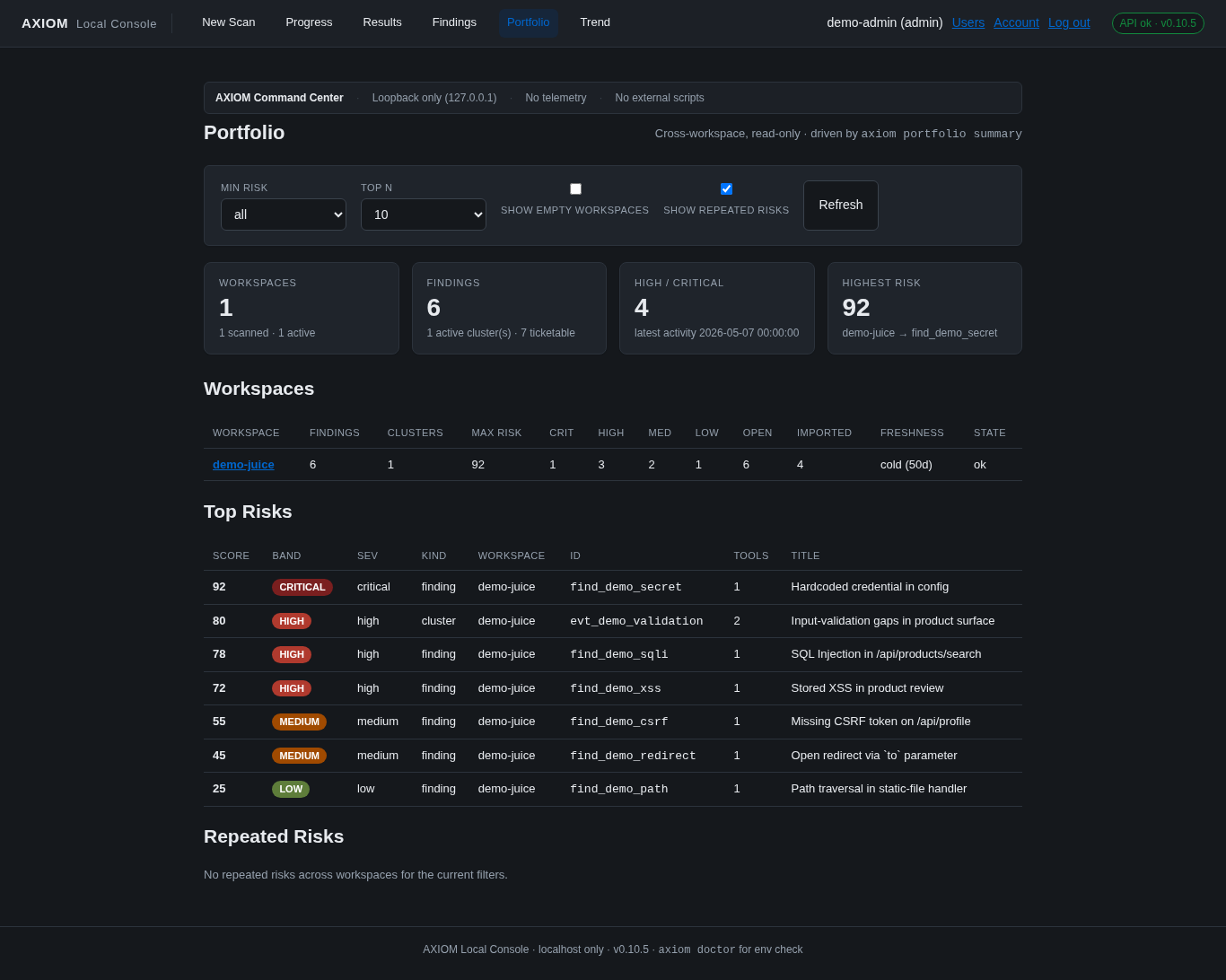The image size is (1226, 980).
Task: Click the Log out link
Action: tap(1069, 22)
